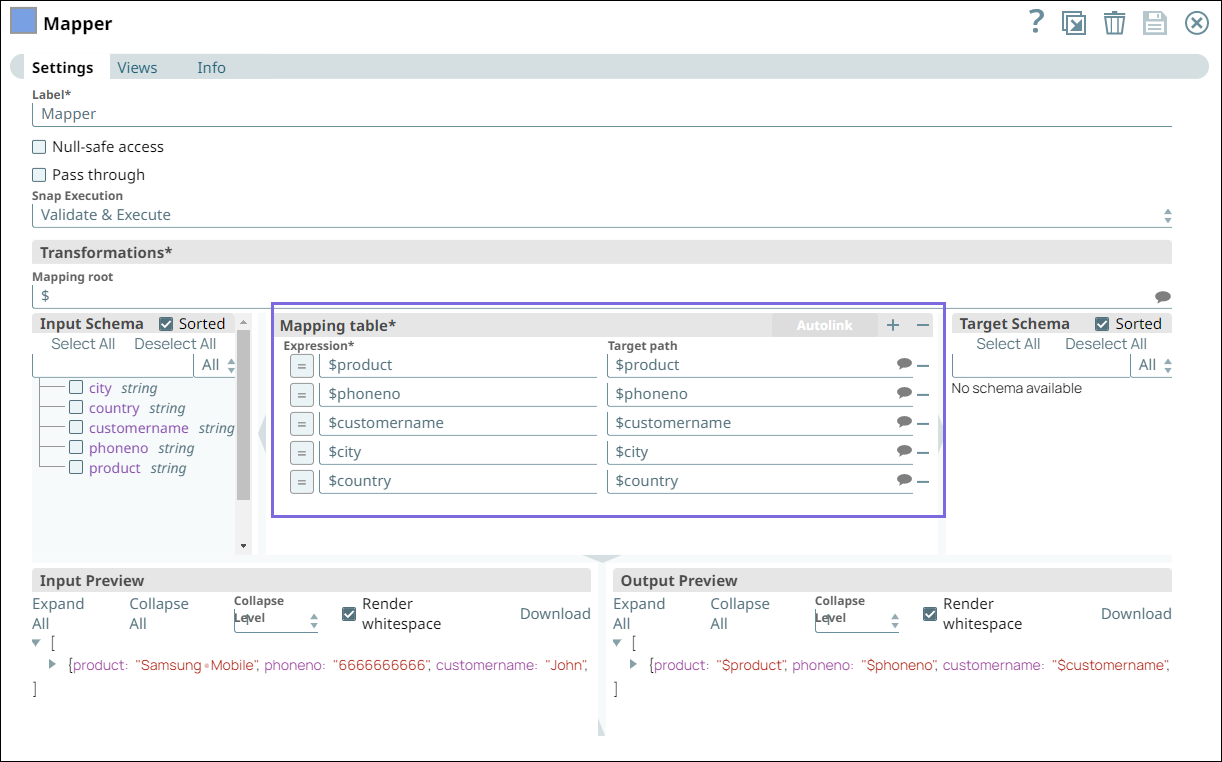Switch to Views tab
1222x762 pixels.
[x=137, y=68]
